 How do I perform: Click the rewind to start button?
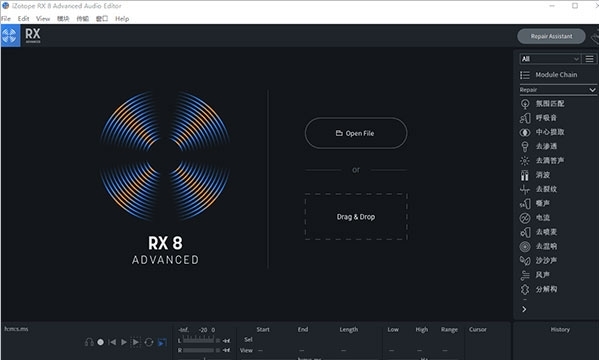pyautogui.click(x=112, y=342)
